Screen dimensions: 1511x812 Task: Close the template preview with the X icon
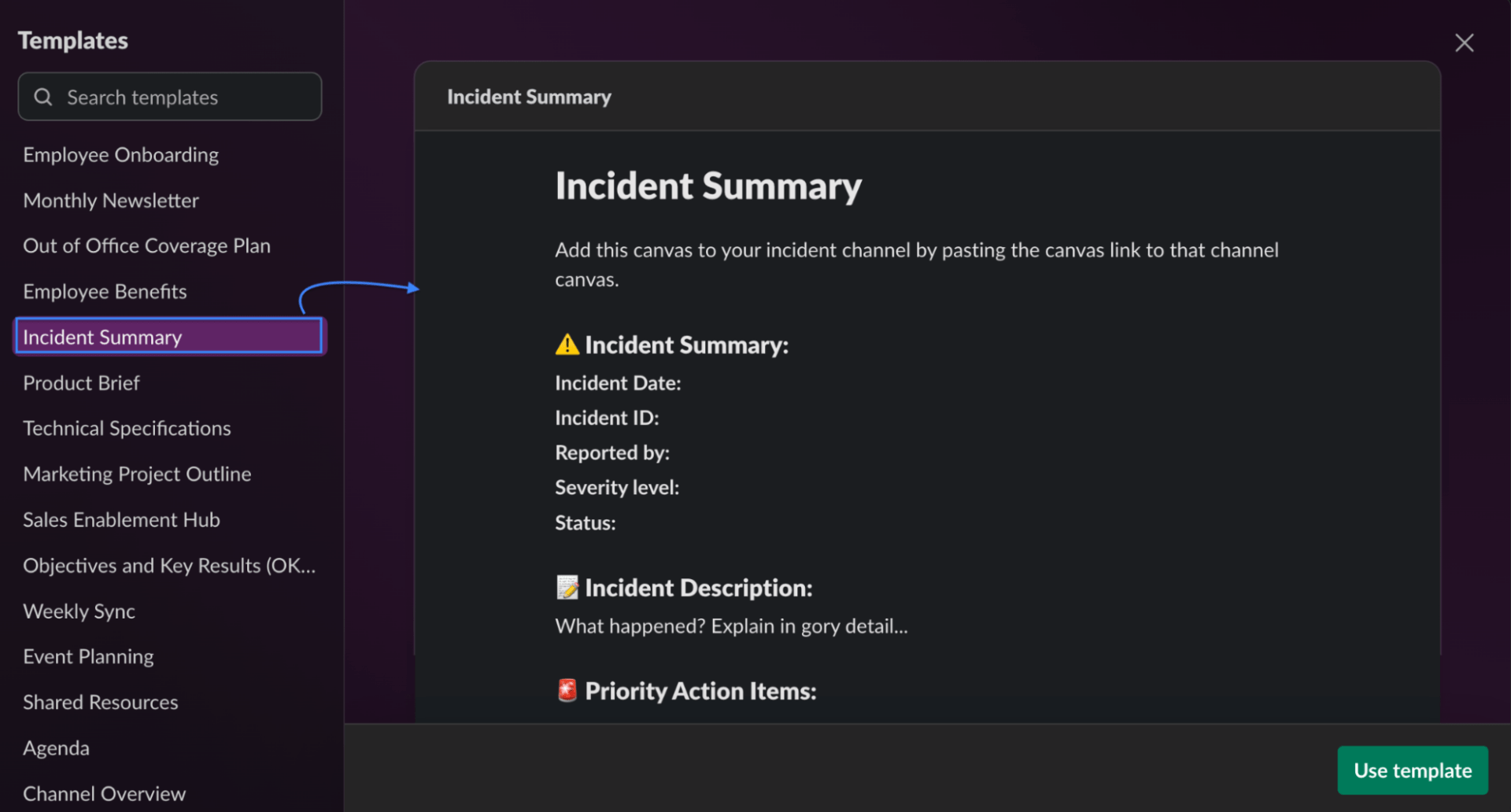pyautogui.click(x=1465, y=42)
